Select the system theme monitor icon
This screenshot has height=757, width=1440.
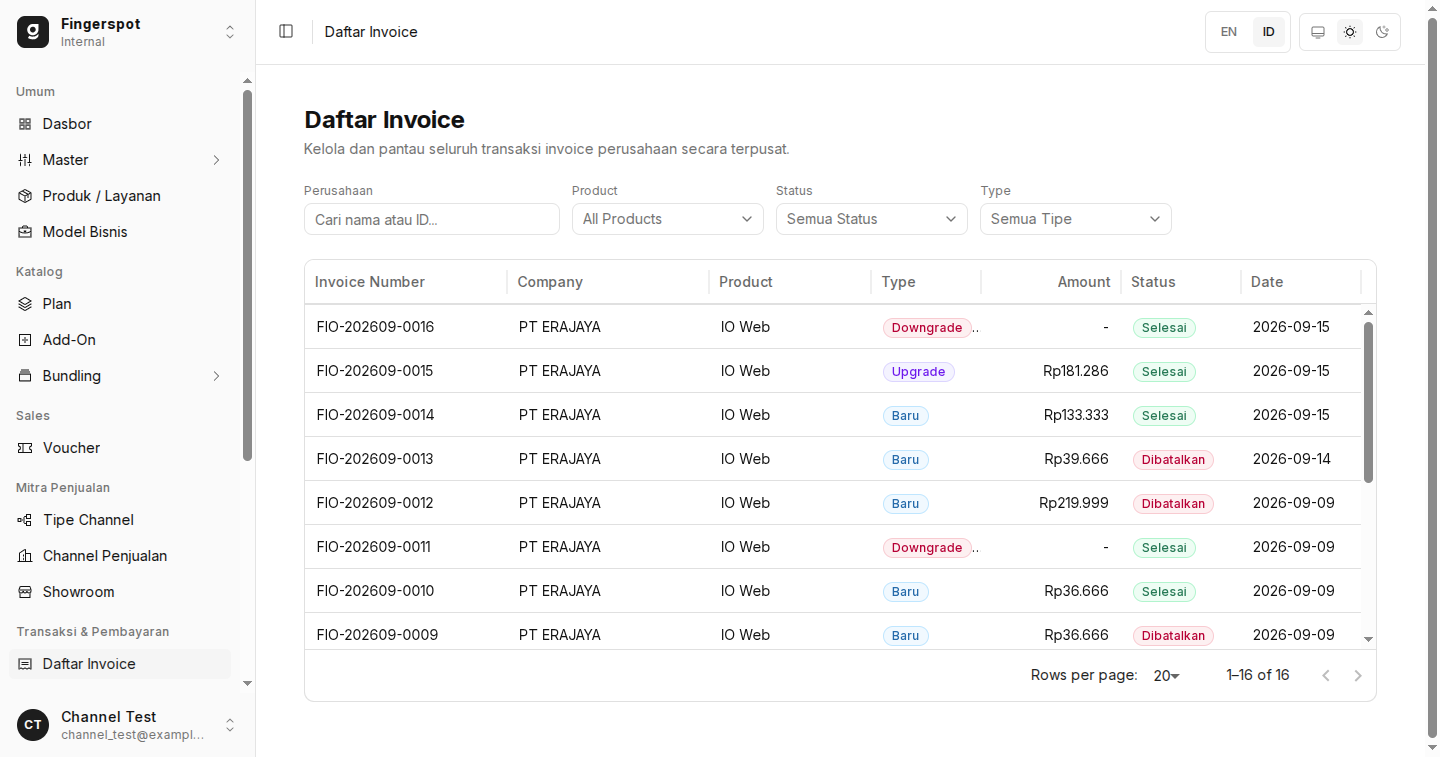coord(1318,32)
